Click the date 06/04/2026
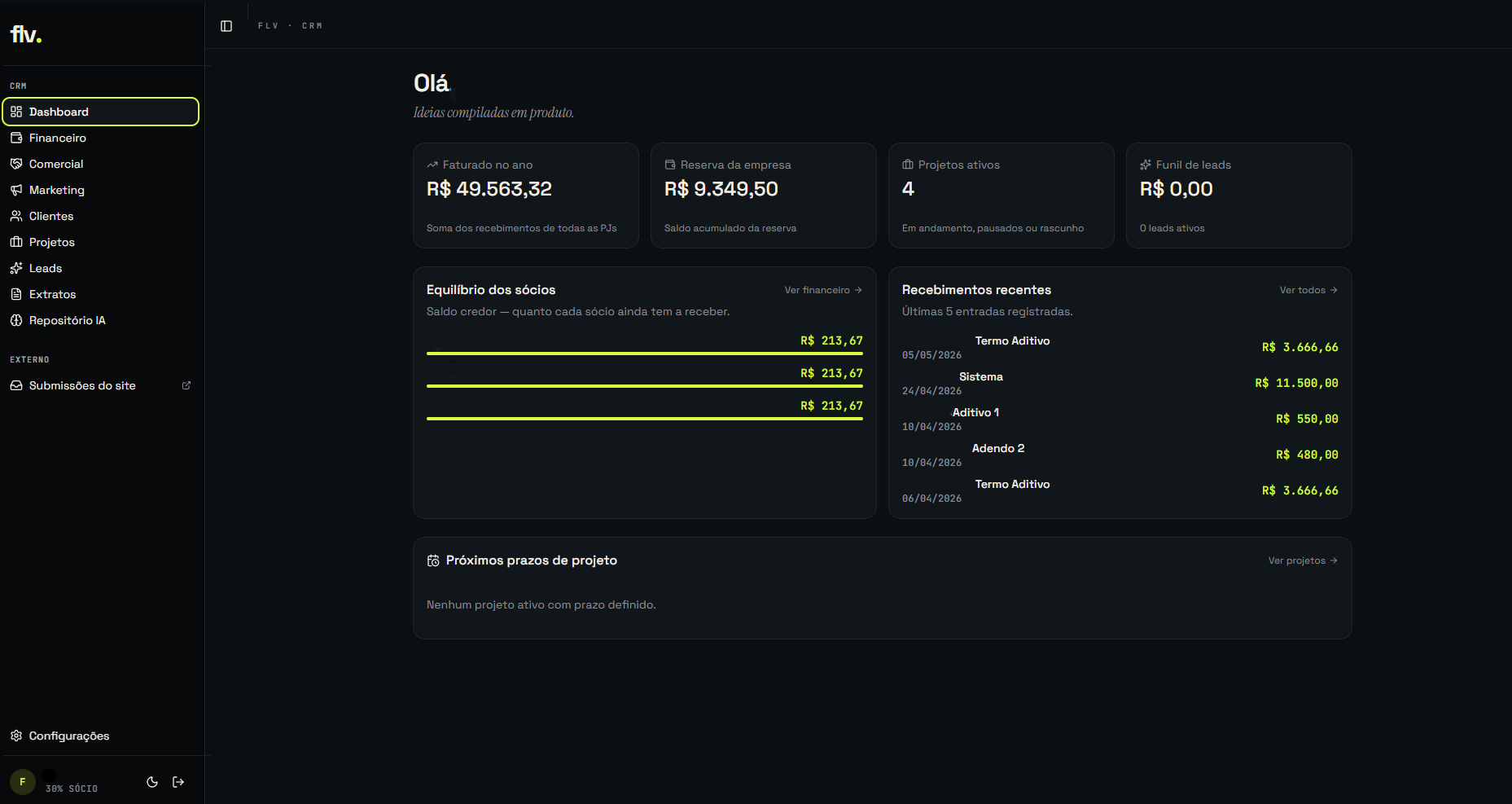Image resolution: width=1512 pixels, height=804 pixels. (931, 499)
